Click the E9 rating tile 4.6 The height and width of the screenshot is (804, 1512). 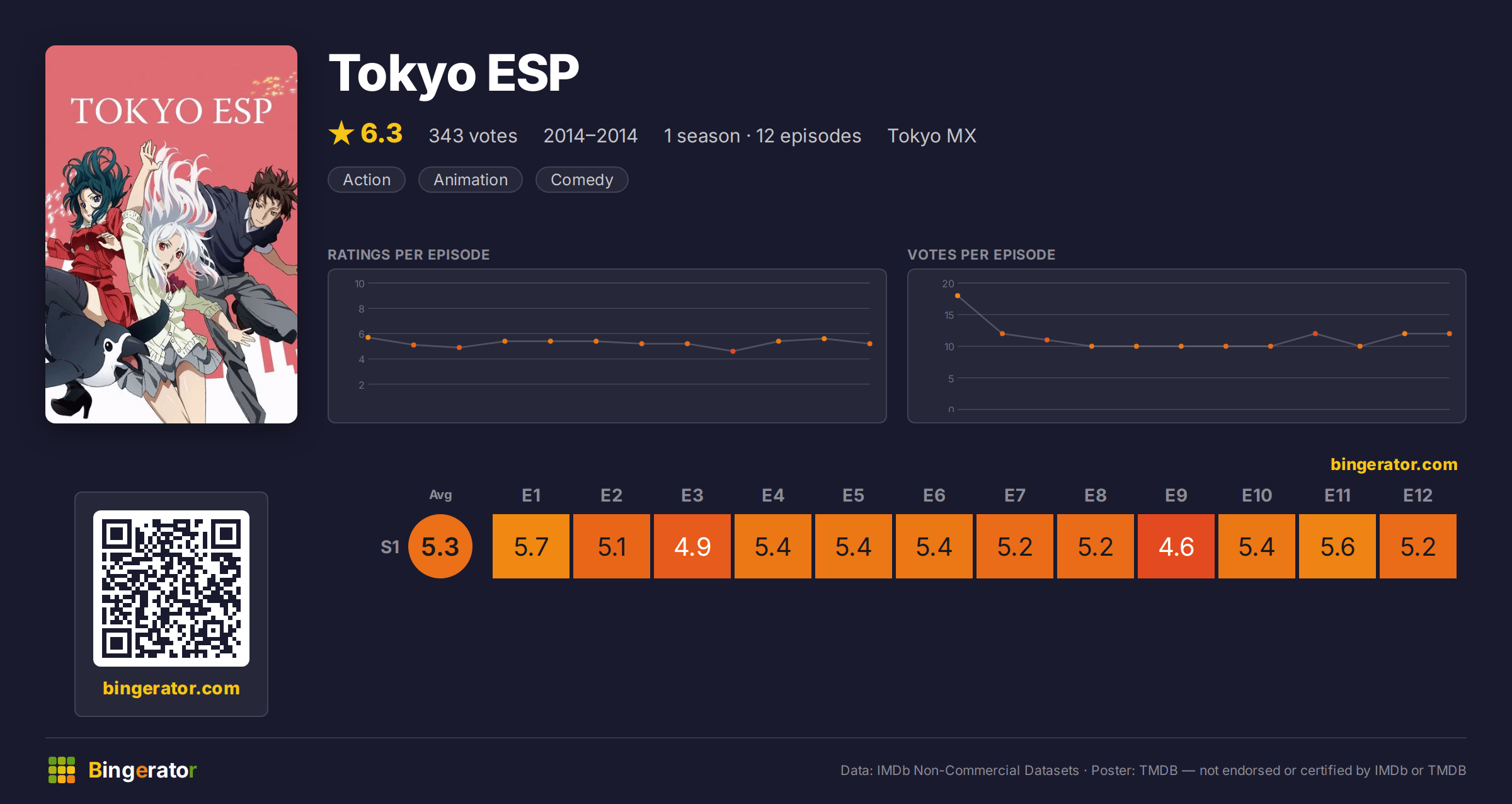(1176, 546)
